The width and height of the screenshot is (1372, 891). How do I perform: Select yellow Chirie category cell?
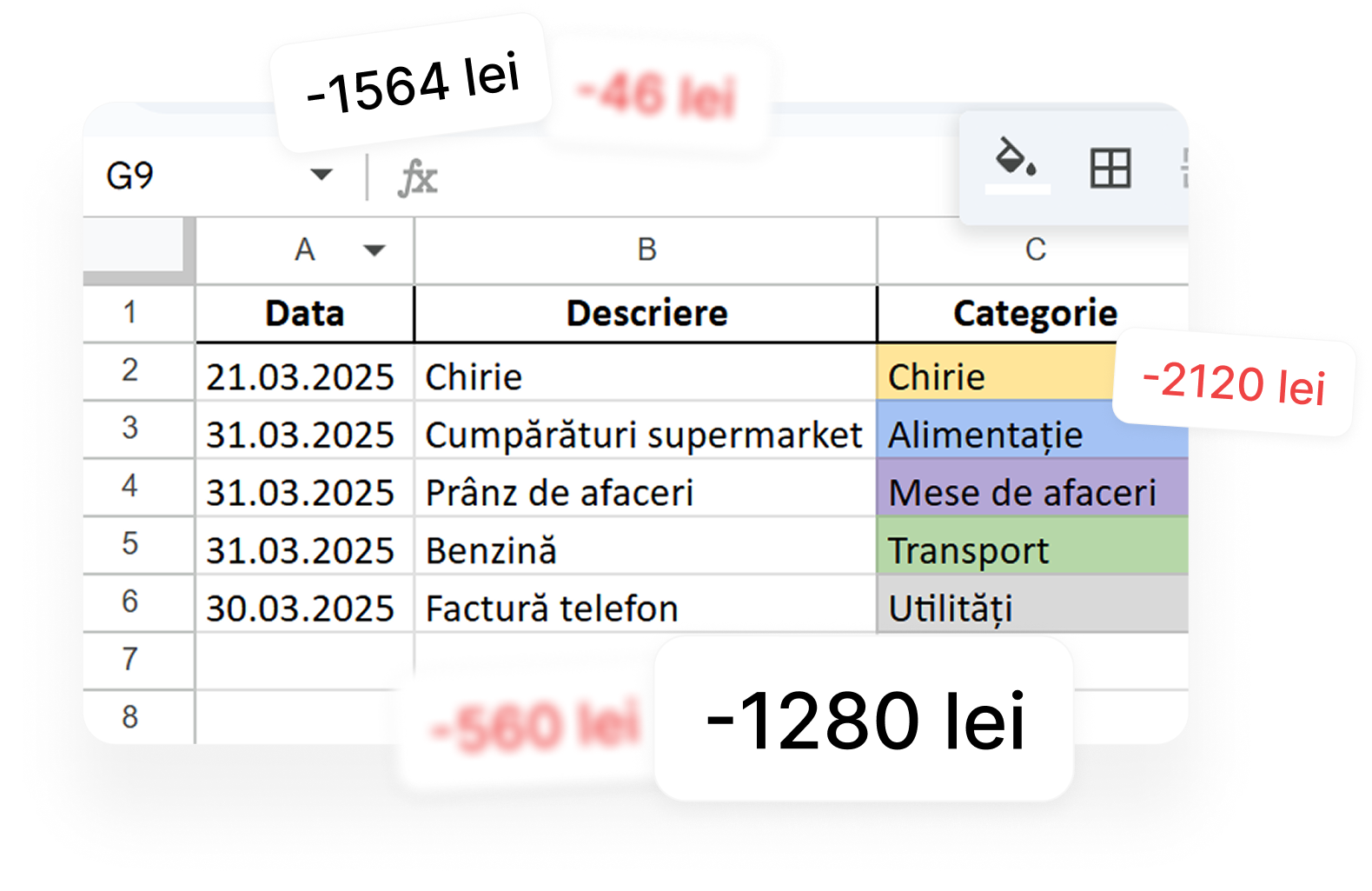991,376
